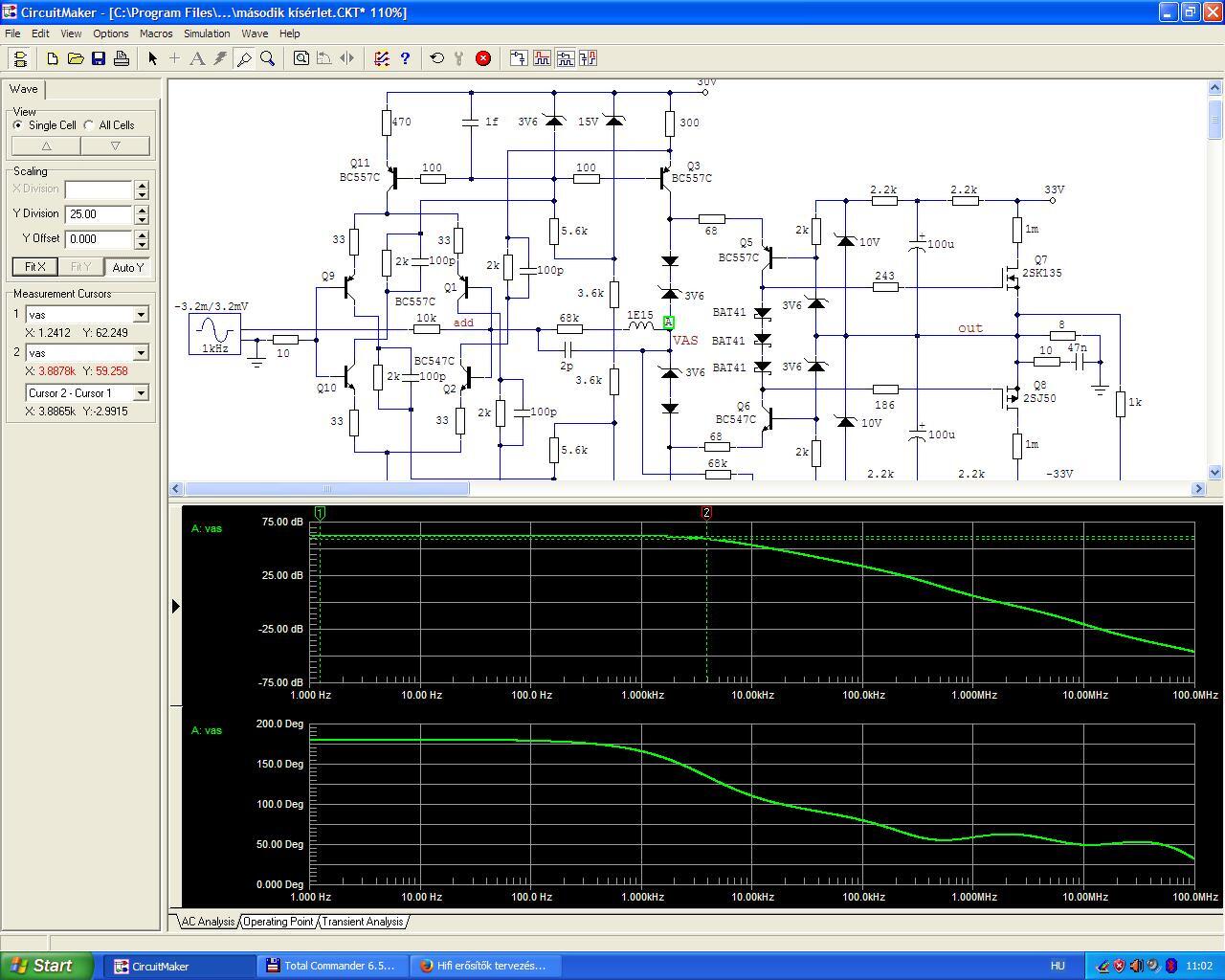
Task: Switch to the Transient Analysis tab
Action: tap(362, 922)
